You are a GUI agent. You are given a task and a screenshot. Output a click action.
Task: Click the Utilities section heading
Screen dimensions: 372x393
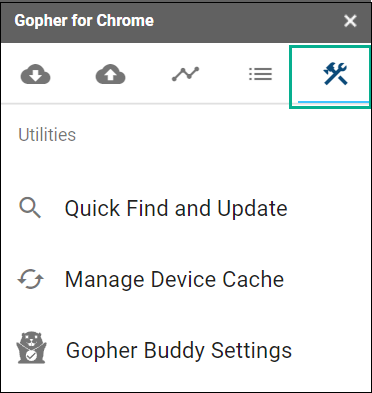coord(47,135)
